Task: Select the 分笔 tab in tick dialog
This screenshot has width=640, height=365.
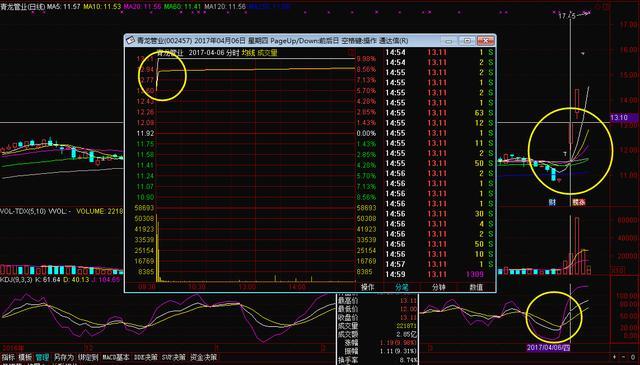Action: [402, 287]
